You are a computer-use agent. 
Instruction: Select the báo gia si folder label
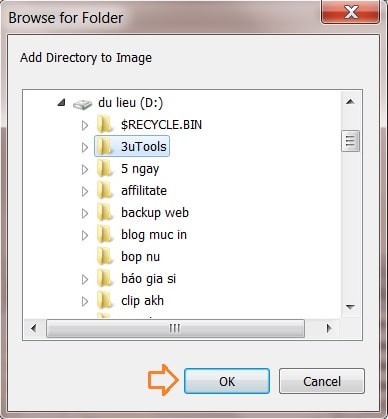pyautogui.click(x=148, y=279)
